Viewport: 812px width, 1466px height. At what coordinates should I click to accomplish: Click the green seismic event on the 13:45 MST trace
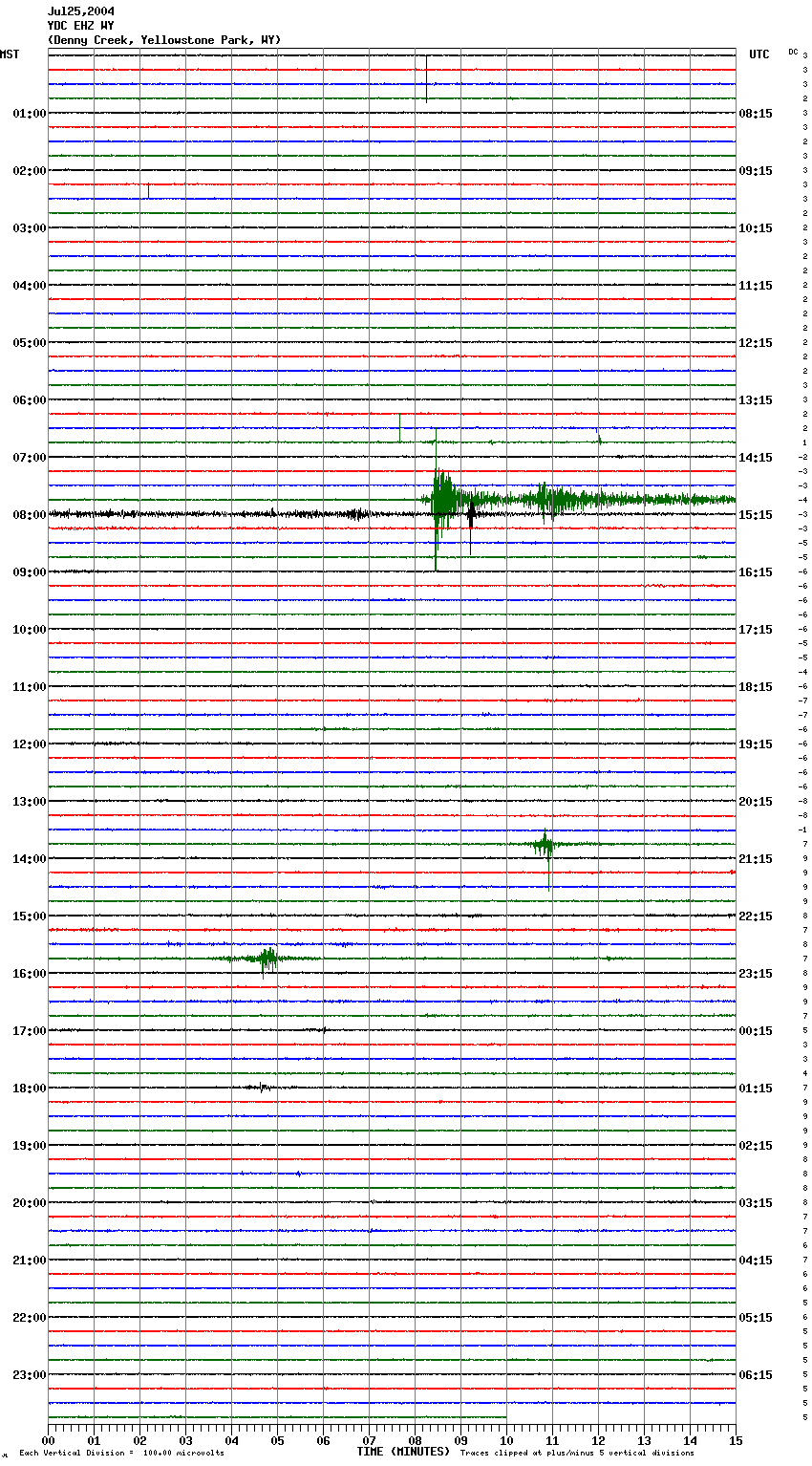(x=545, y=845)
